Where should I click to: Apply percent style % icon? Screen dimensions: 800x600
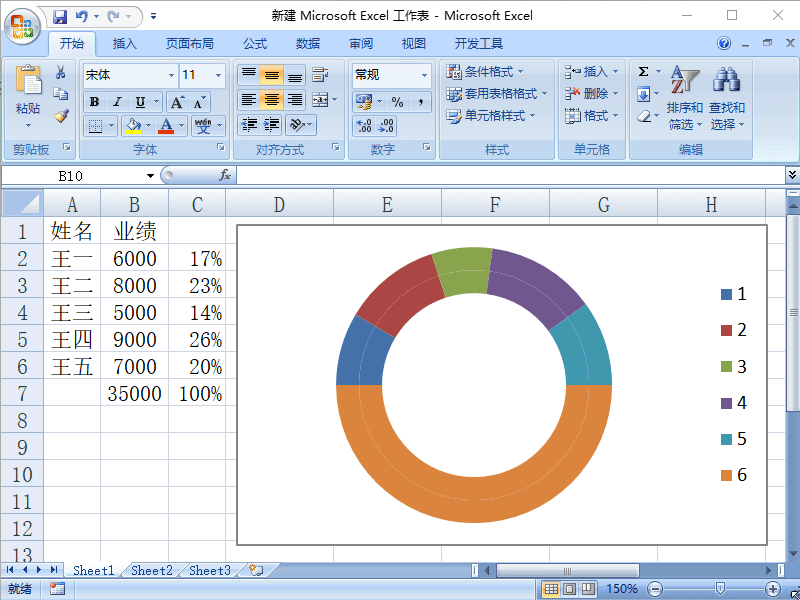click(398, 100)
